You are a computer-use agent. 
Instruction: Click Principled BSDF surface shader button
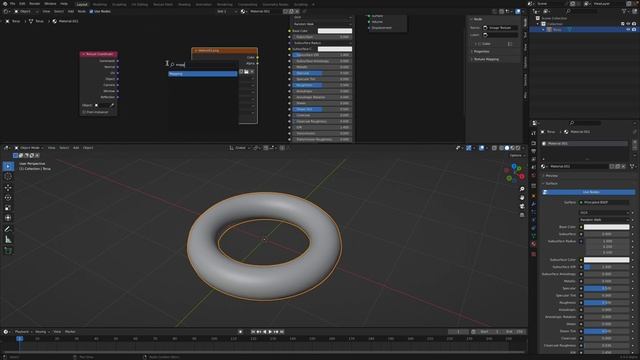point(604,202)
